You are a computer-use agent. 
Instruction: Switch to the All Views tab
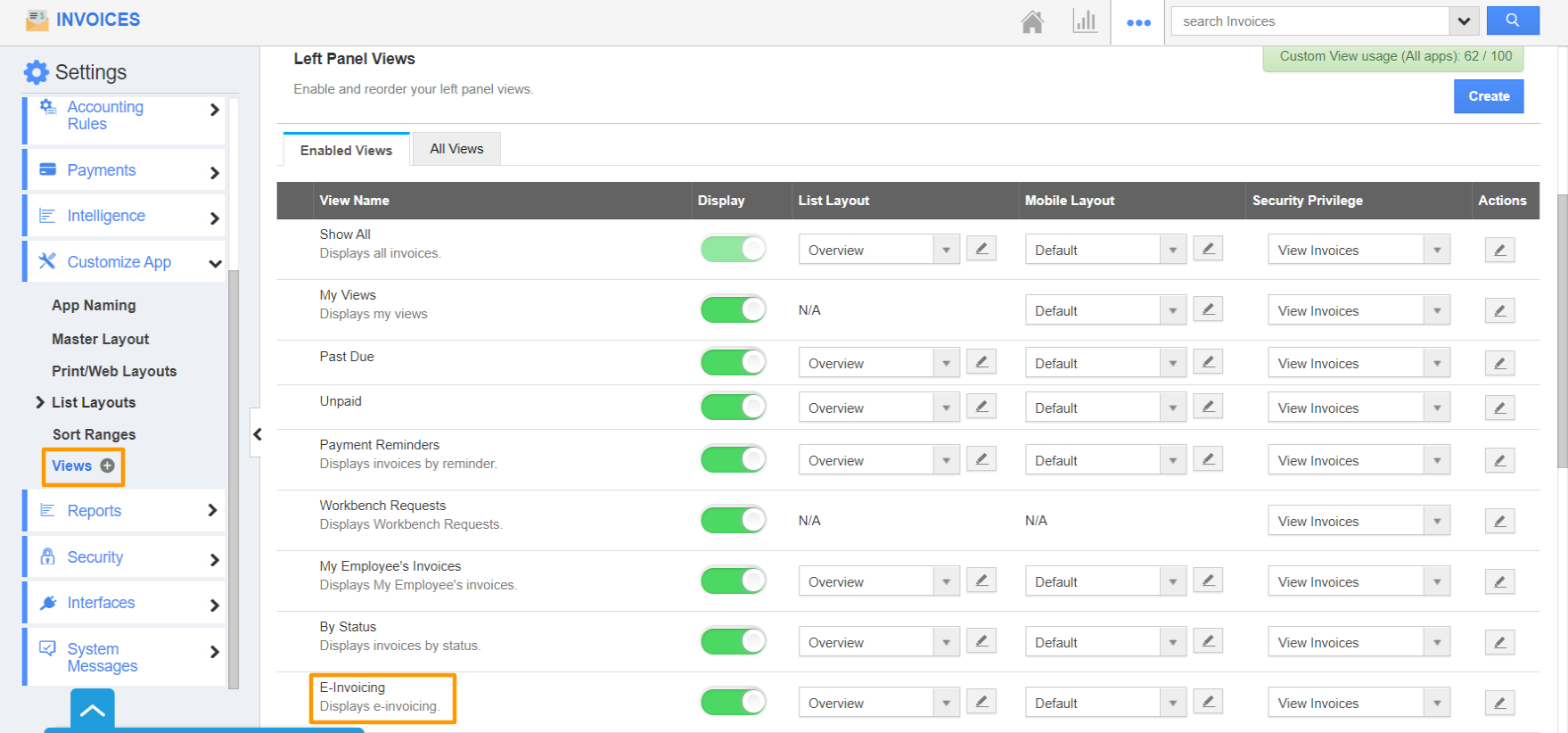tap(456, 149)
